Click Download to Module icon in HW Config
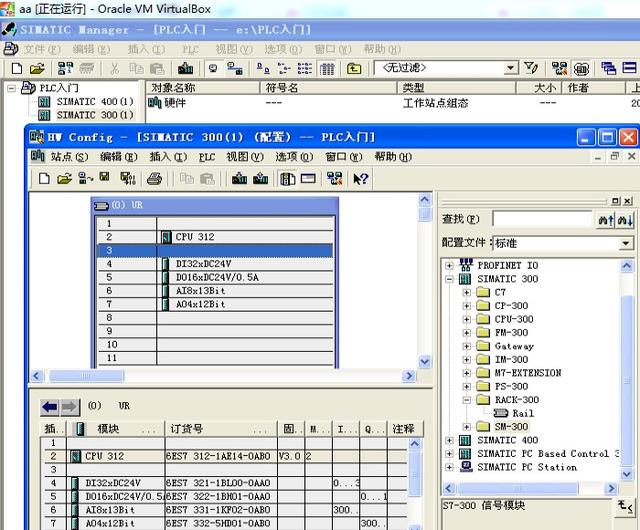 239,178
